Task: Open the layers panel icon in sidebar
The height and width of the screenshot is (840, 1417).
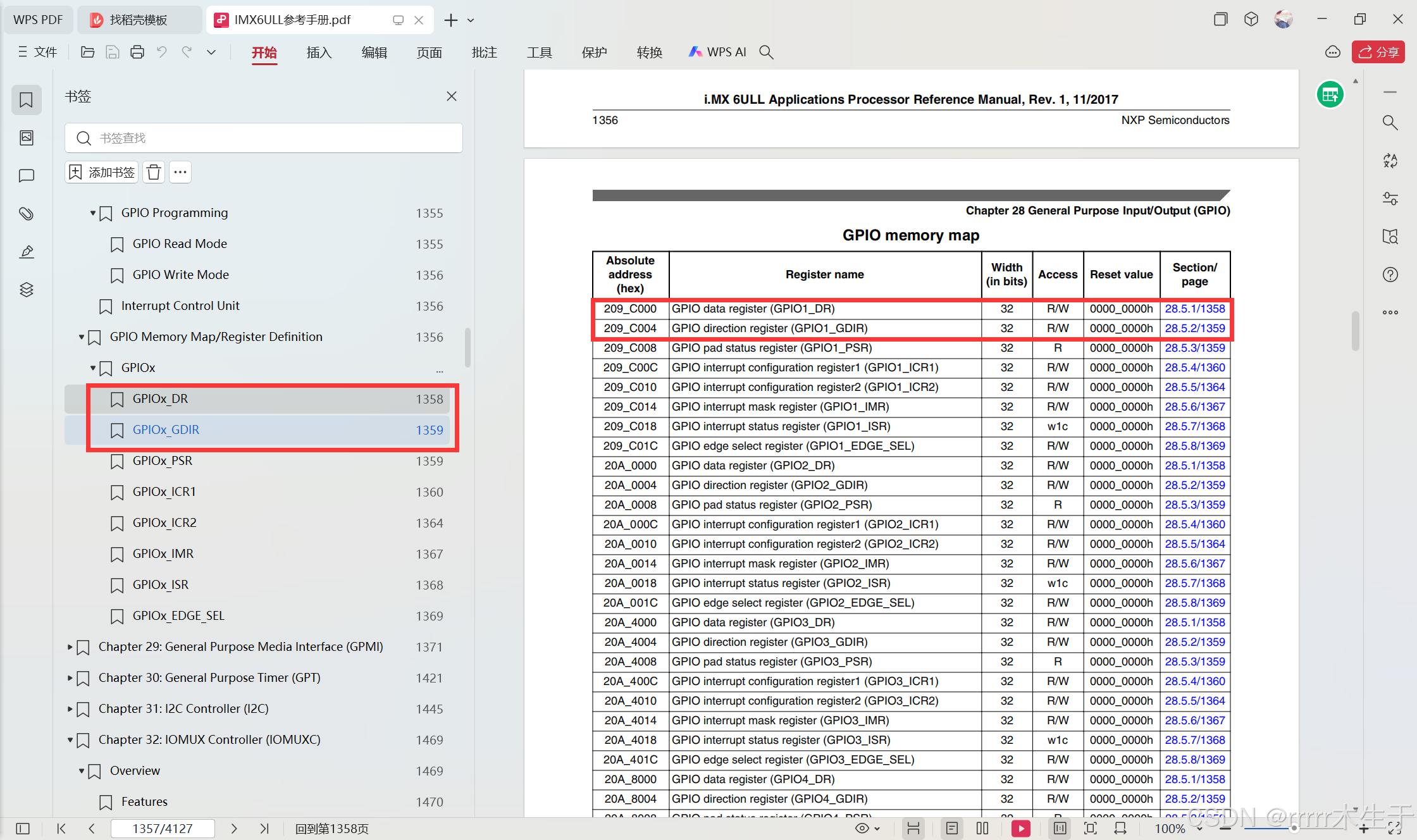Action: point(27,290)
